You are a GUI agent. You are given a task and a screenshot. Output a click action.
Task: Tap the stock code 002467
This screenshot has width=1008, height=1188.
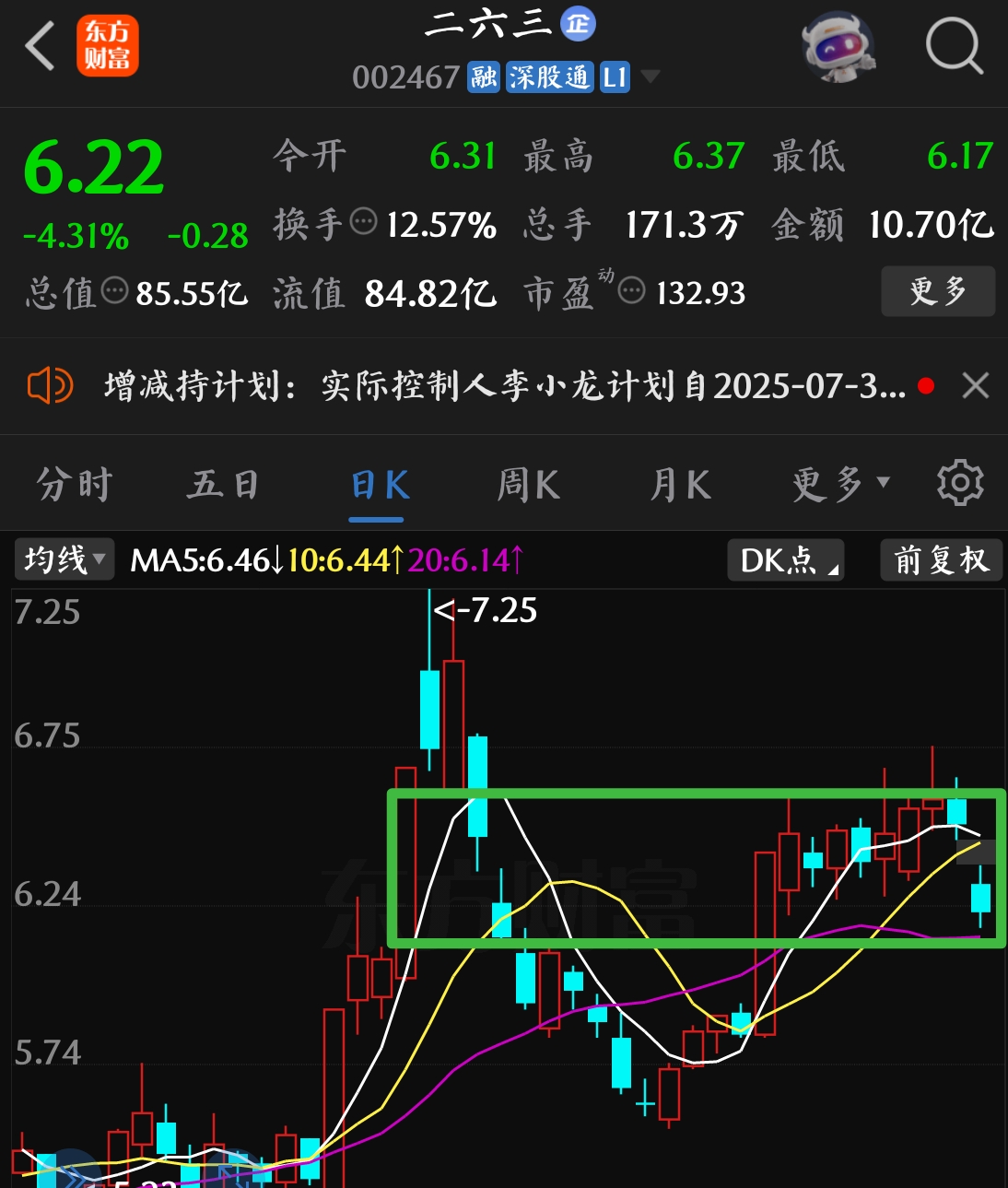[x=406, y=77]
